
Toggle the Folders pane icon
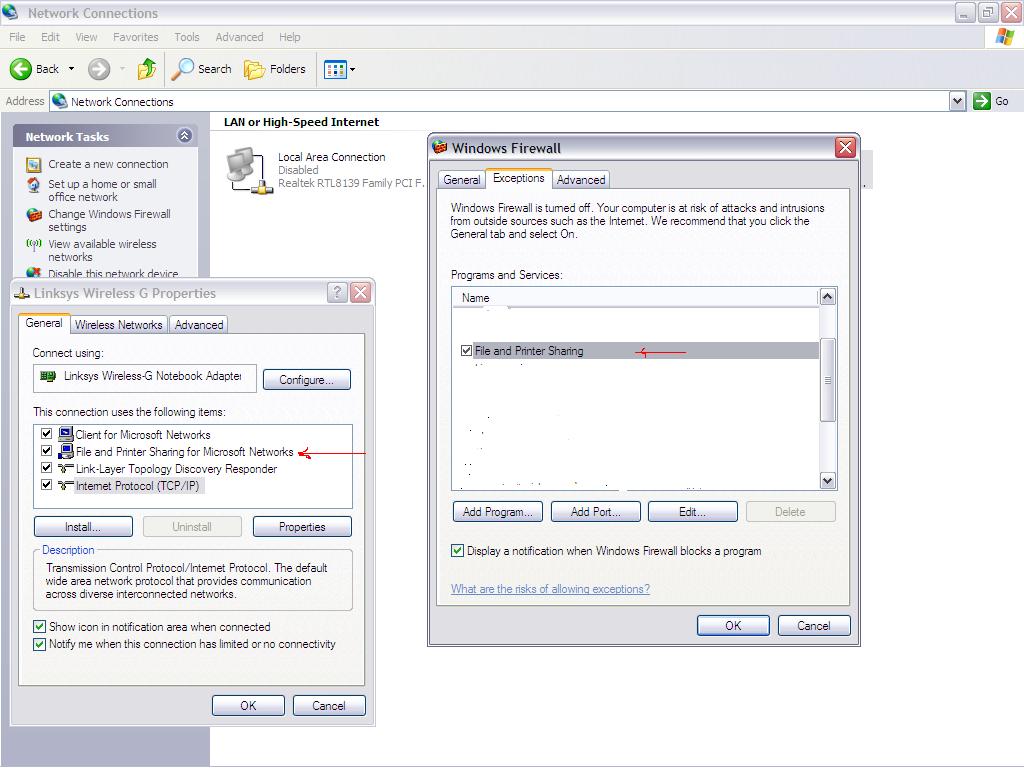[254, 69]
